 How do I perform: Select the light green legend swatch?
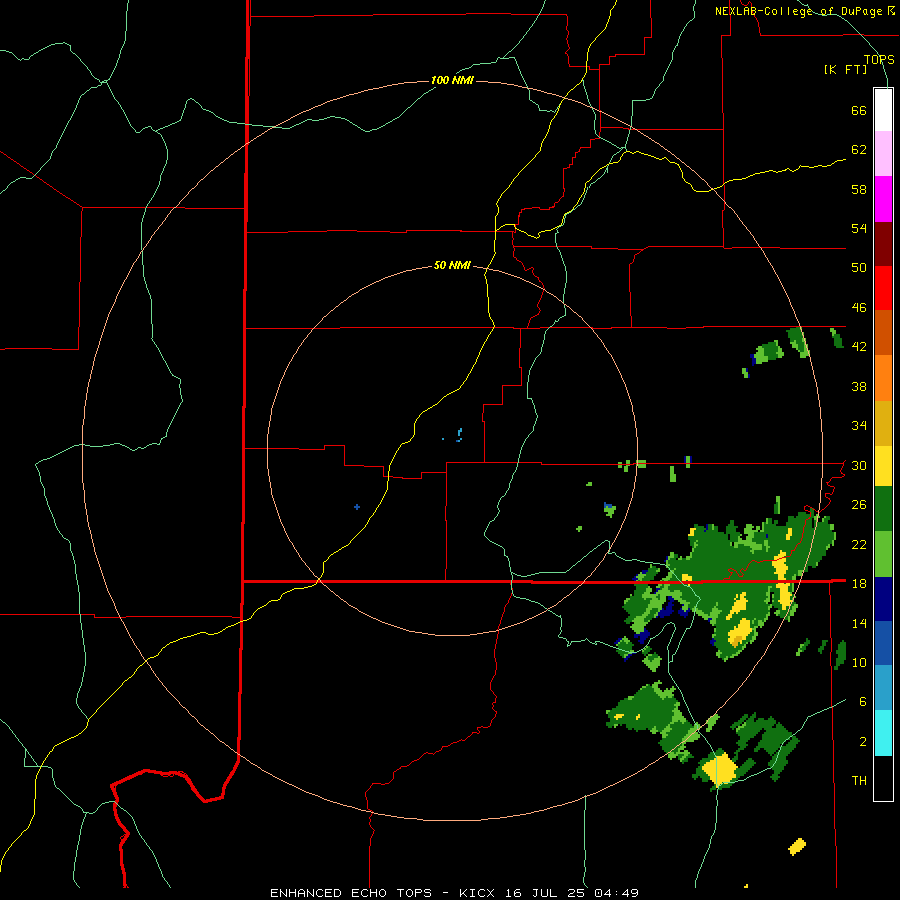(x=883, y=554)
